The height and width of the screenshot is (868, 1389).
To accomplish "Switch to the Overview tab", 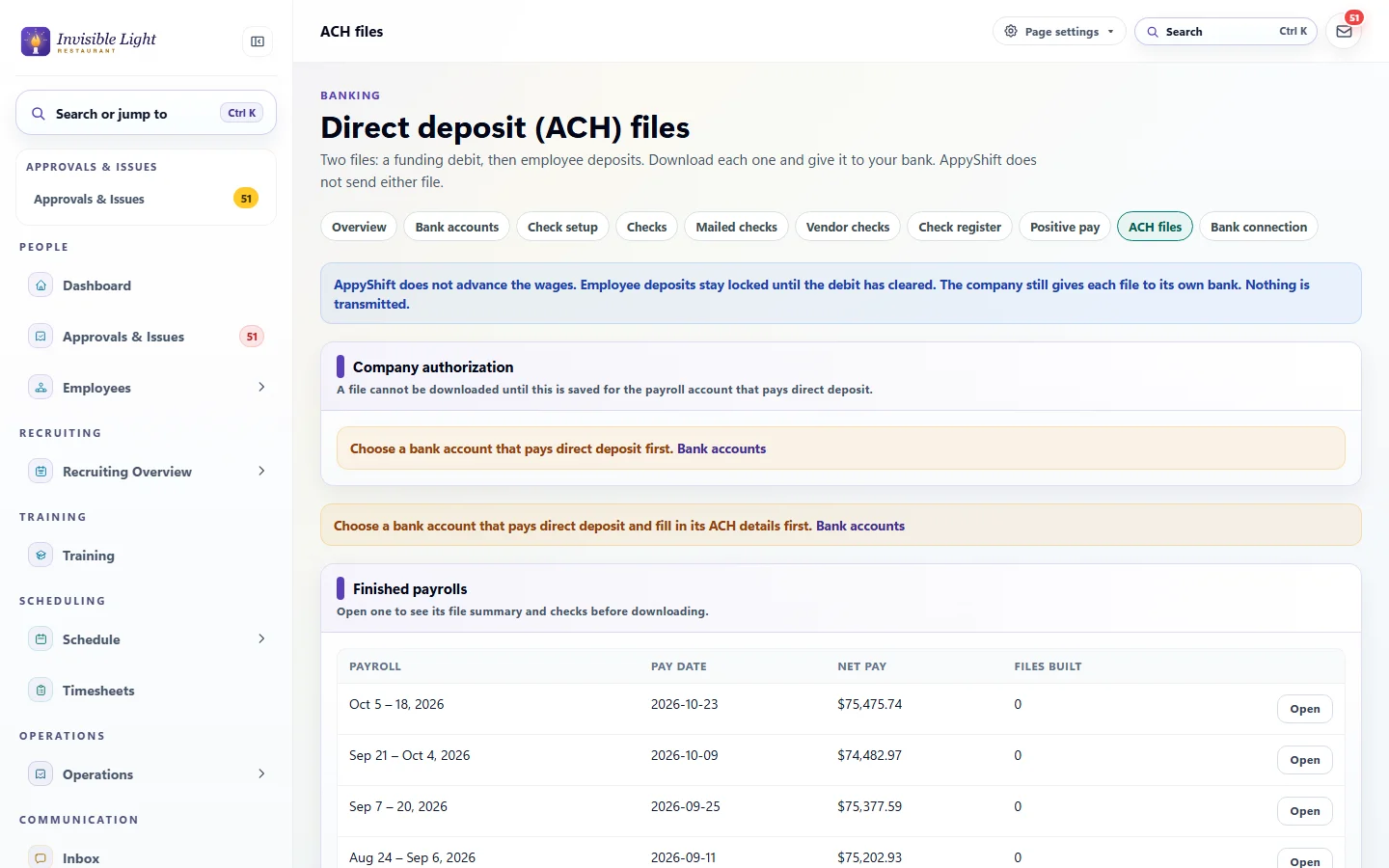I will click(x=359, y=227).
